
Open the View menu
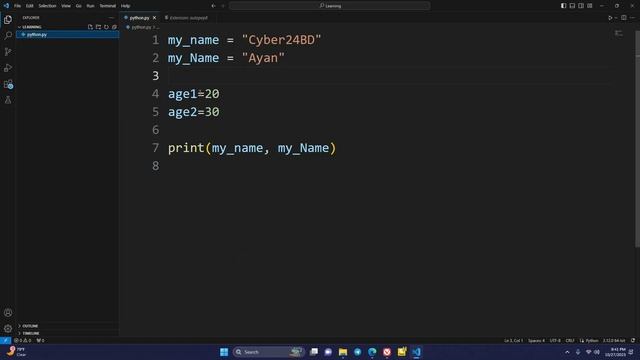coord(66,6)
